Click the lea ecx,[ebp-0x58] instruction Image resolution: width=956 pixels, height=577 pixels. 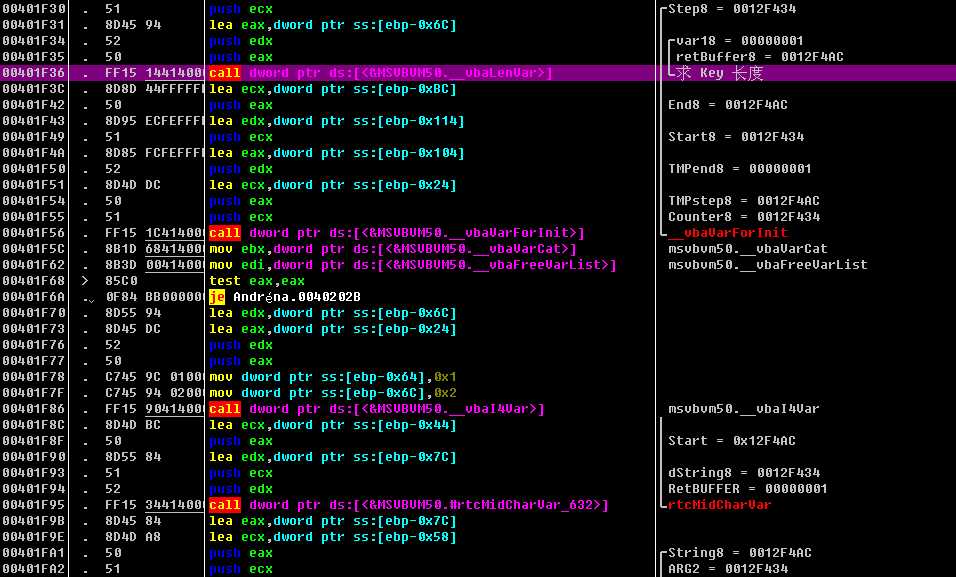(x=333, y=537)
